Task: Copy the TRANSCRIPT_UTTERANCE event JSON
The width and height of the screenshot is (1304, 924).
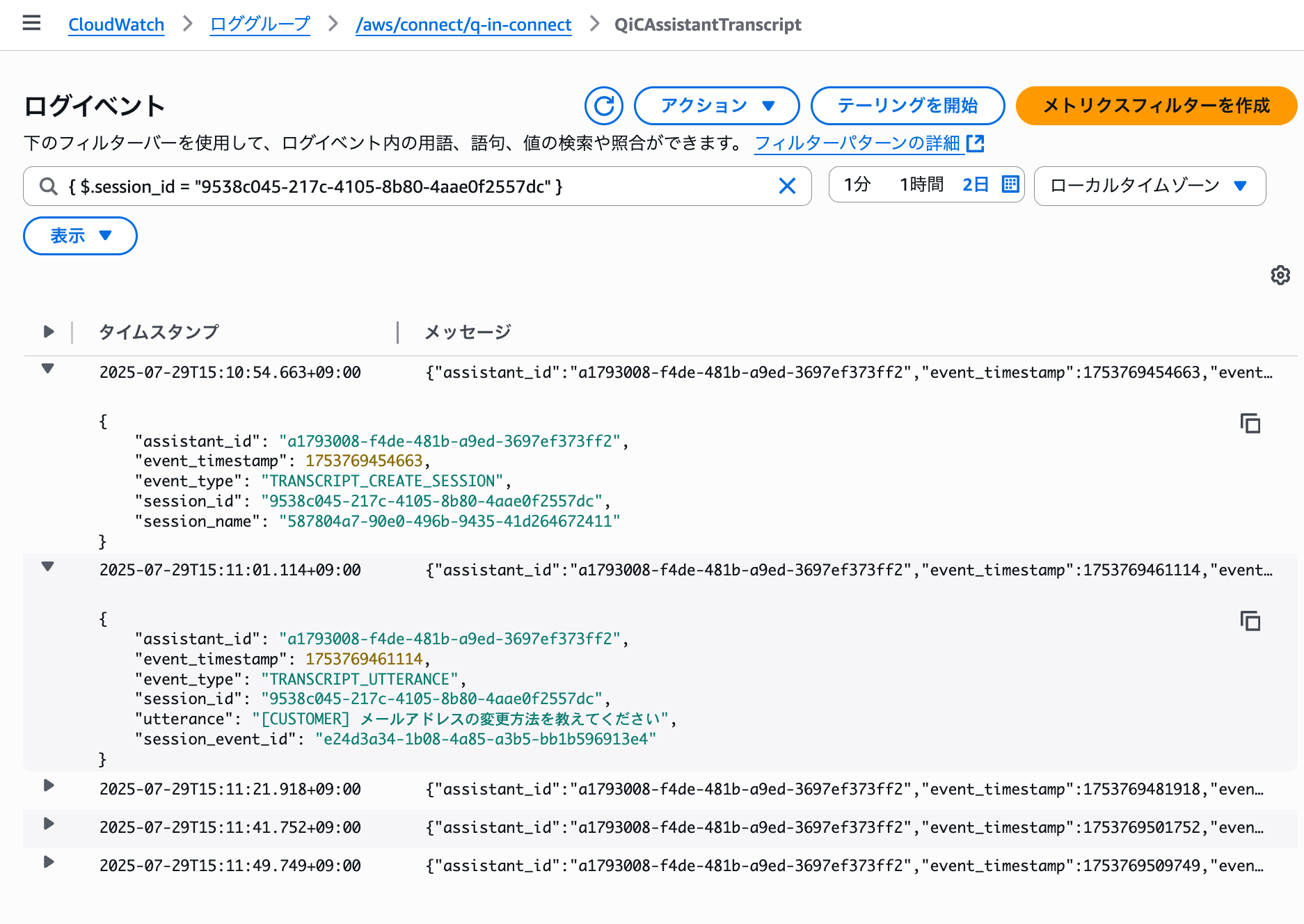Action: pos(1250,621)
